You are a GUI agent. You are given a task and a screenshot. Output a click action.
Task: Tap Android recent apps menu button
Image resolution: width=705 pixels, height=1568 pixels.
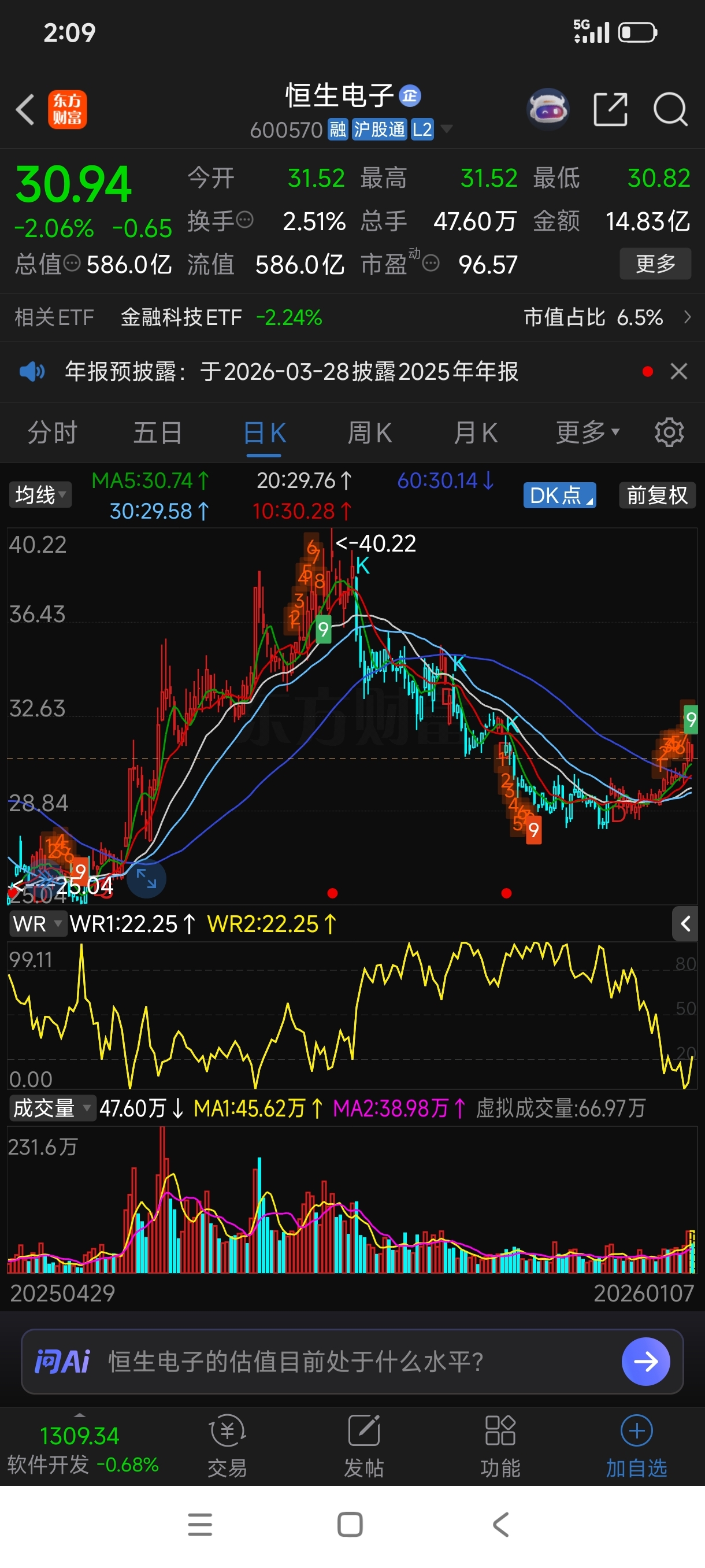tap(200, 1524)
